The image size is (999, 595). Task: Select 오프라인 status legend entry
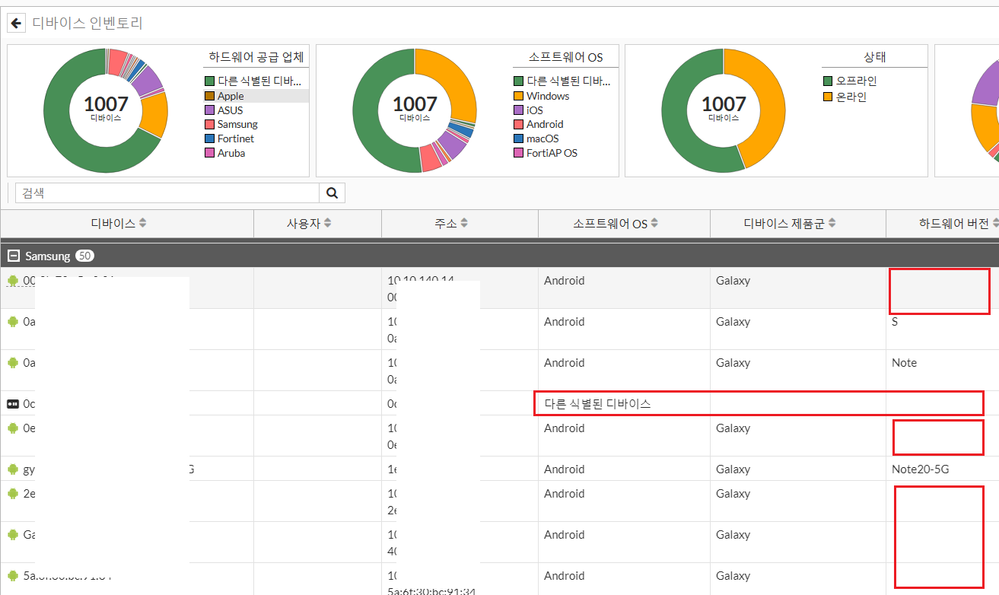point(850,81)
